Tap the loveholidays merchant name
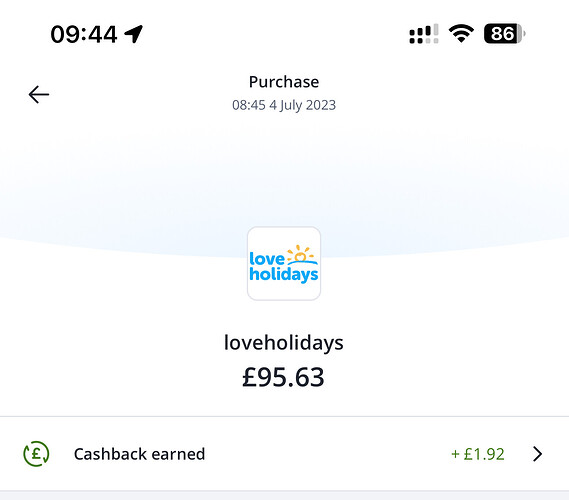This screenshot has width=569, height=500. [284, 343]
